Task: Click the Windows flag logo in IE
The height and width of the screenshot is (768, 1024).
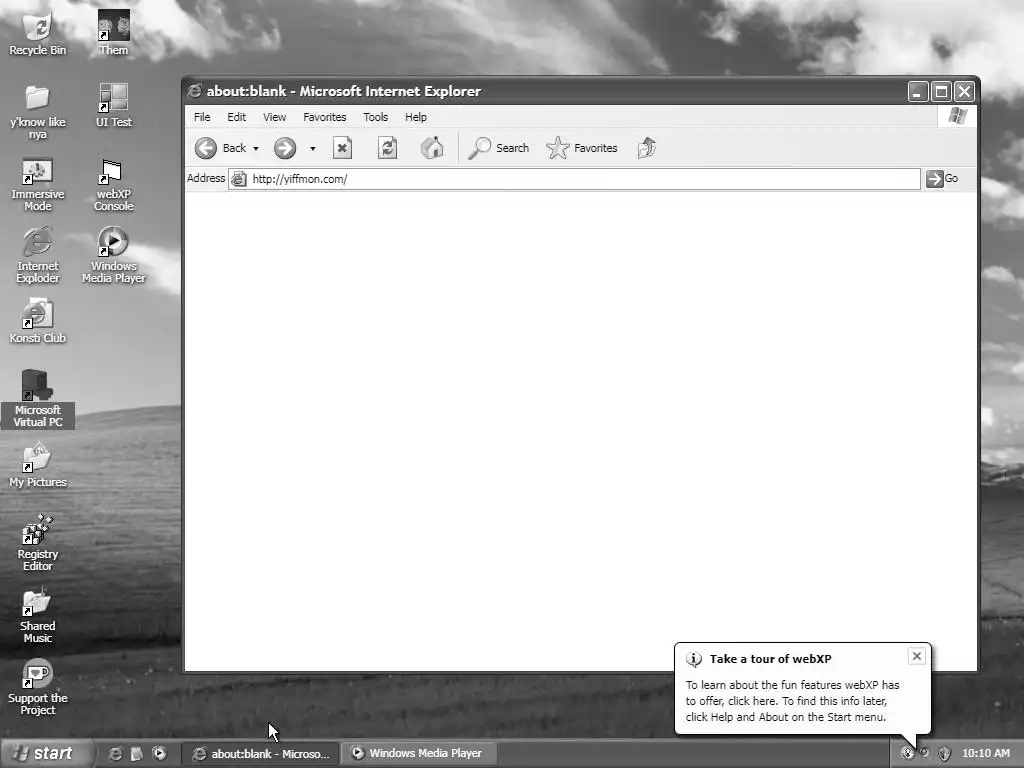Action: tap(957, 117)
